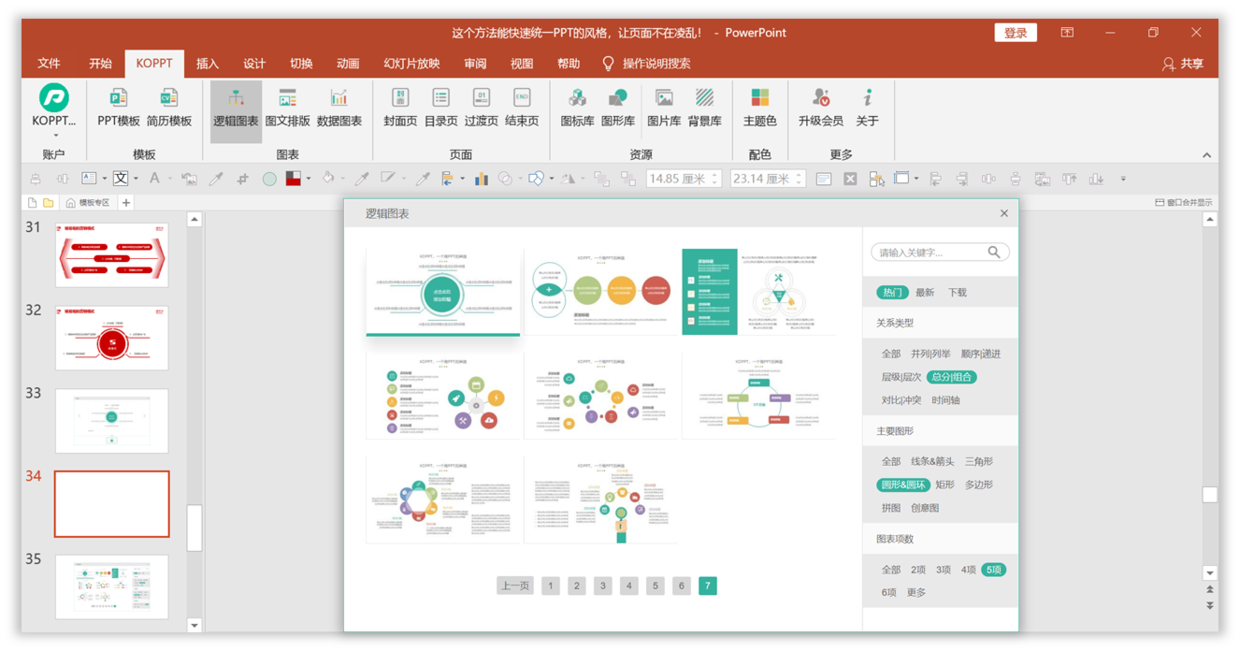Select 总分|组合 relation type
Screen dimensions: 1240x651
(952, 377)
